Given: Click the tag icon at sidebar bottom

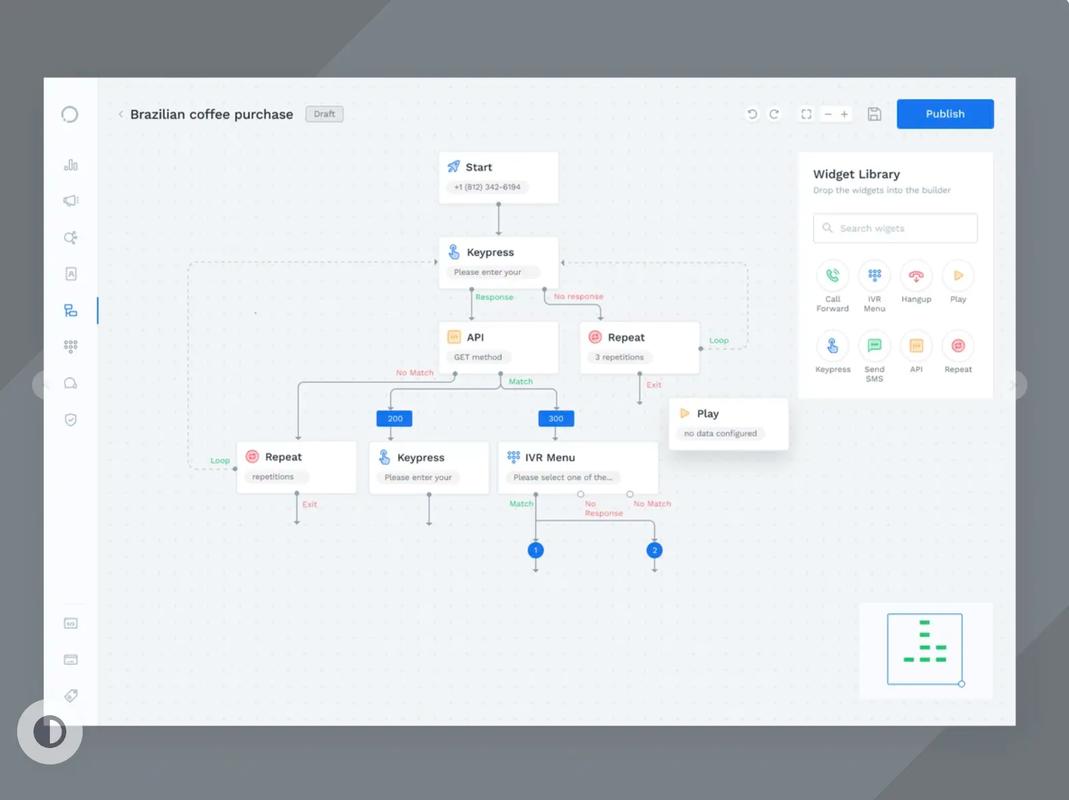Looking at the screenshot, I should pyautogui.click(x=70, y=696).
